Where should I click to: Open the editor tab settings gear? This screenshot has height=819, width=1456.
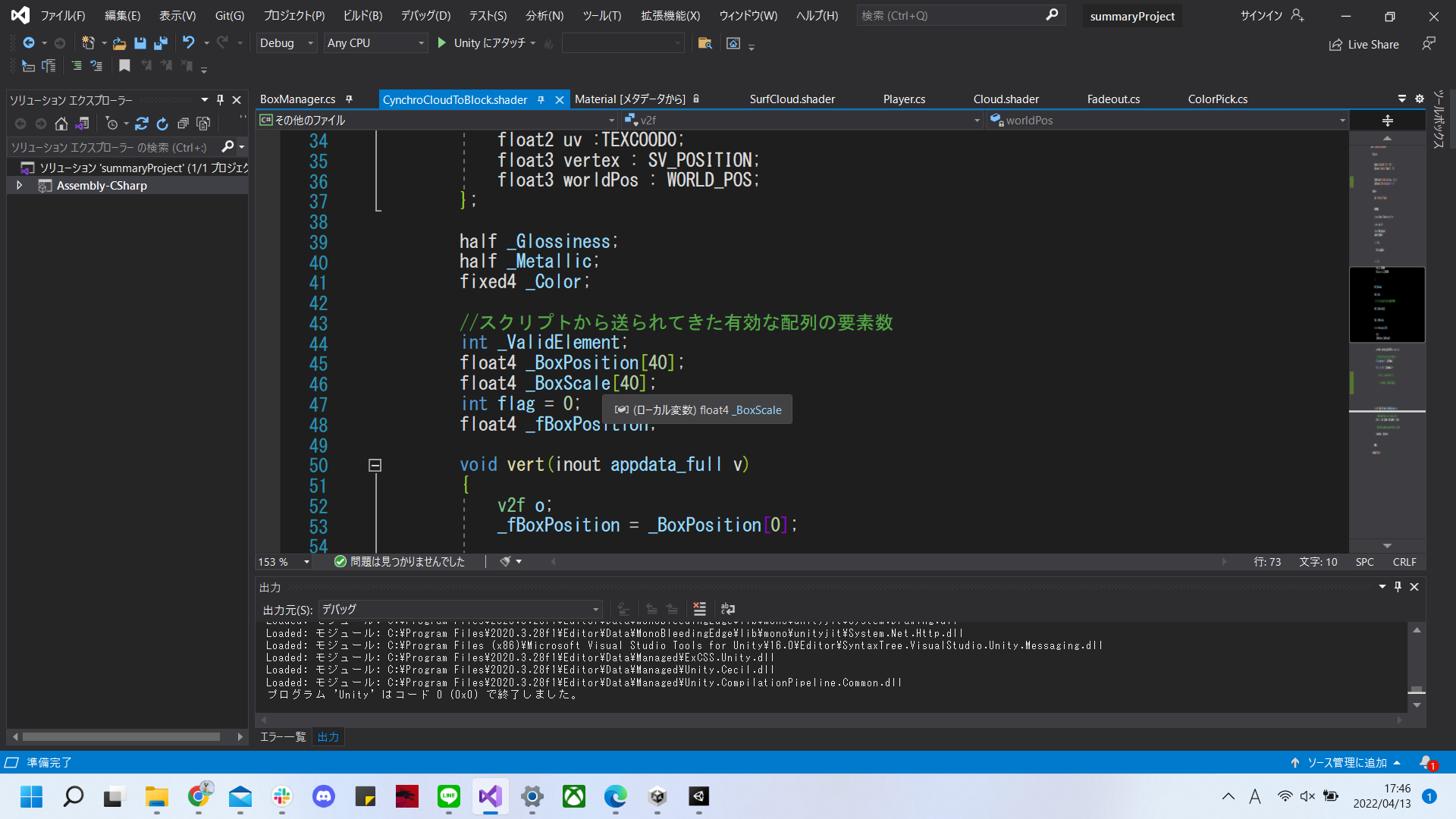tap(1420, 99)
